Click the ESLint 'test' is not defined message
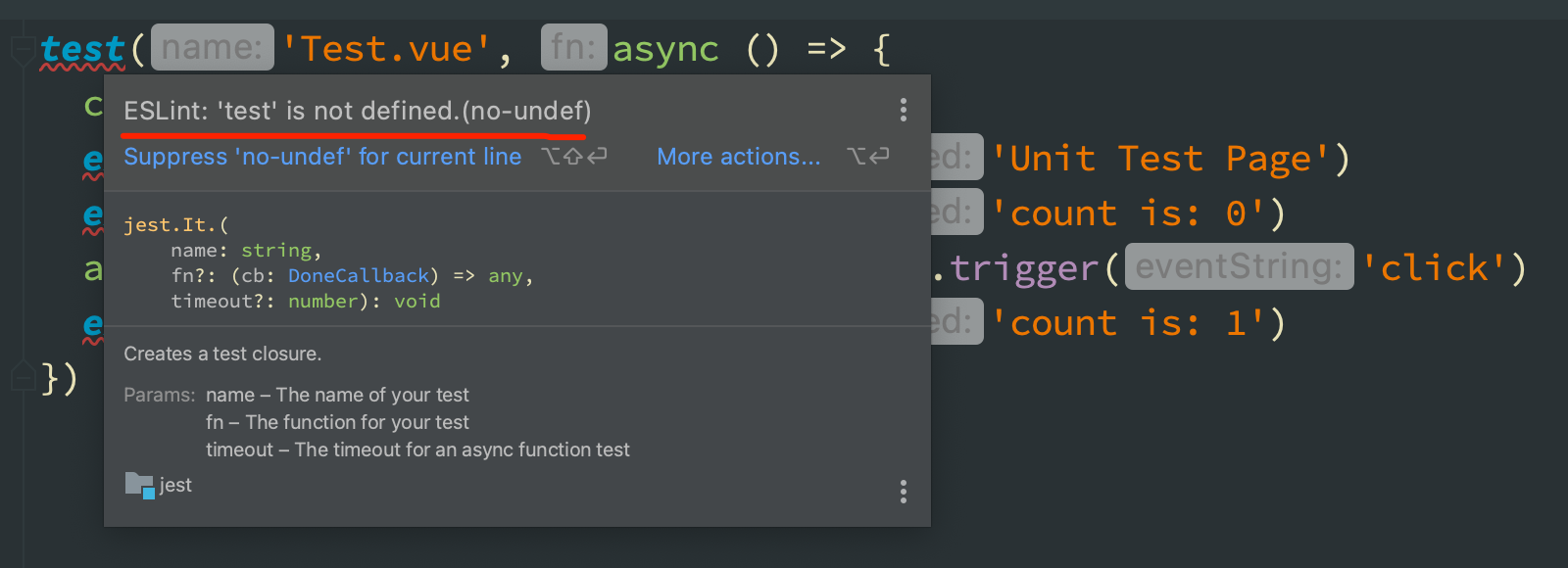1568x568 pixels. click(x=357, y=111)
